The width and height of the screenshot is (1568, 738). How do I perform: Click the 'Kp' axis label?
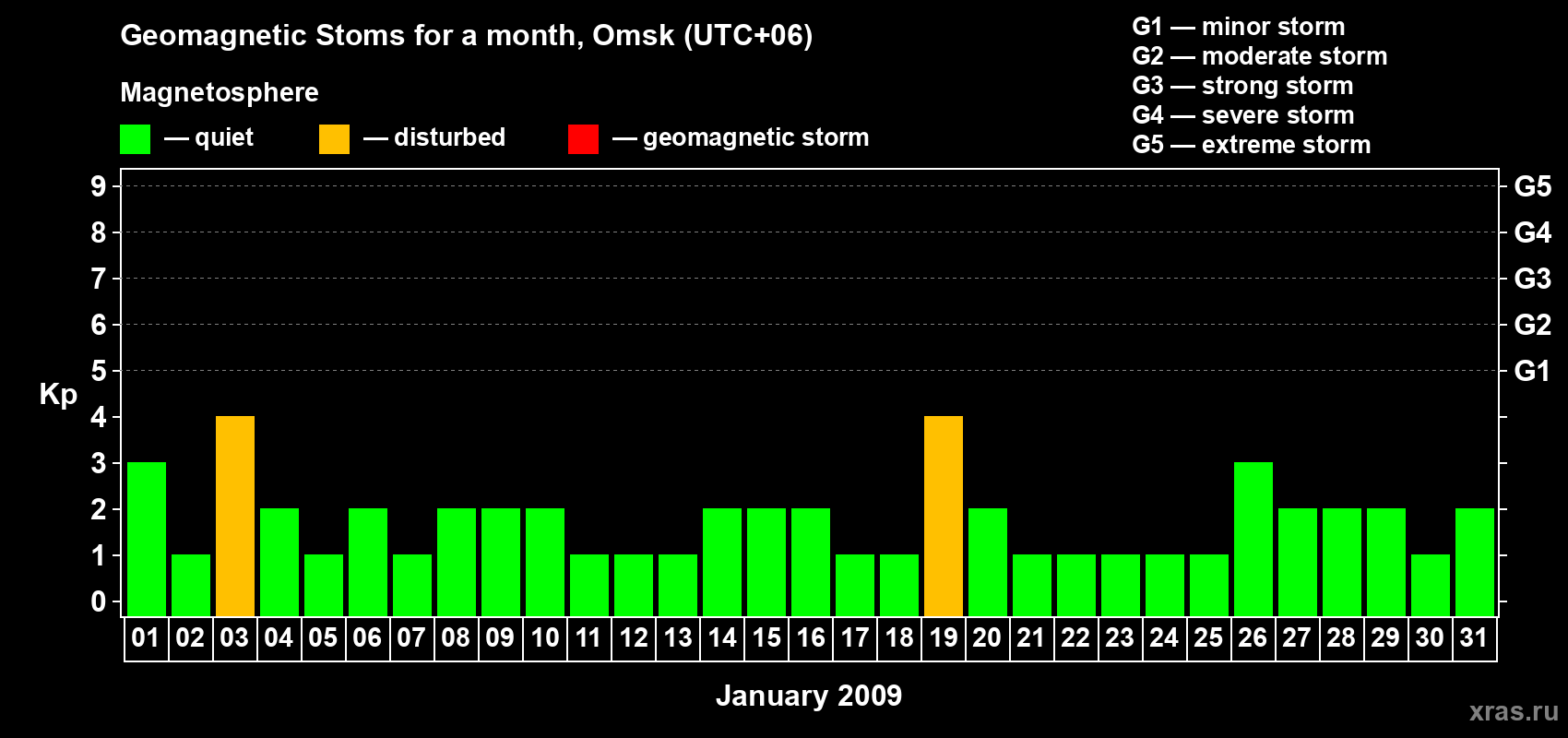[58, 395]
